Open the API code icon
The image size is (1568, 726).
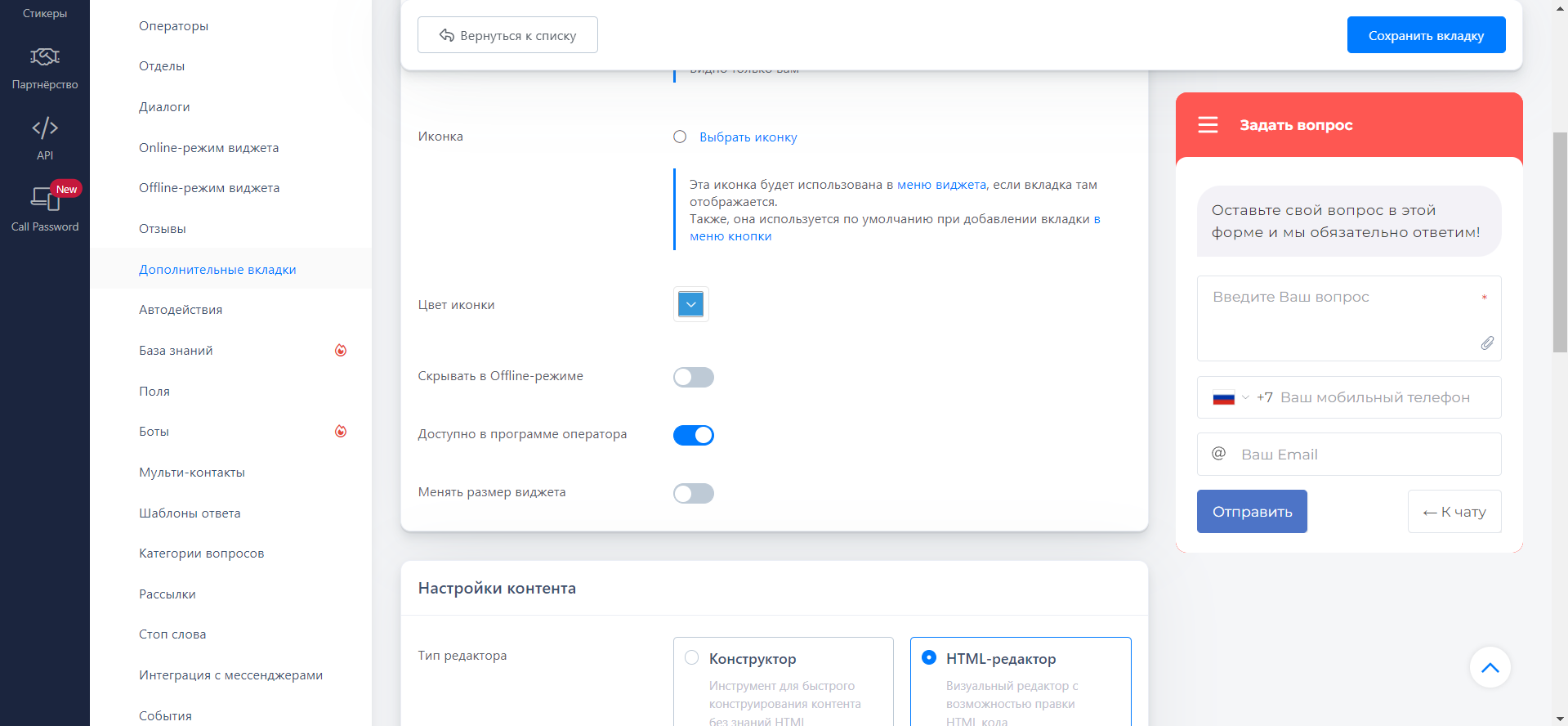tap(45, 128)
